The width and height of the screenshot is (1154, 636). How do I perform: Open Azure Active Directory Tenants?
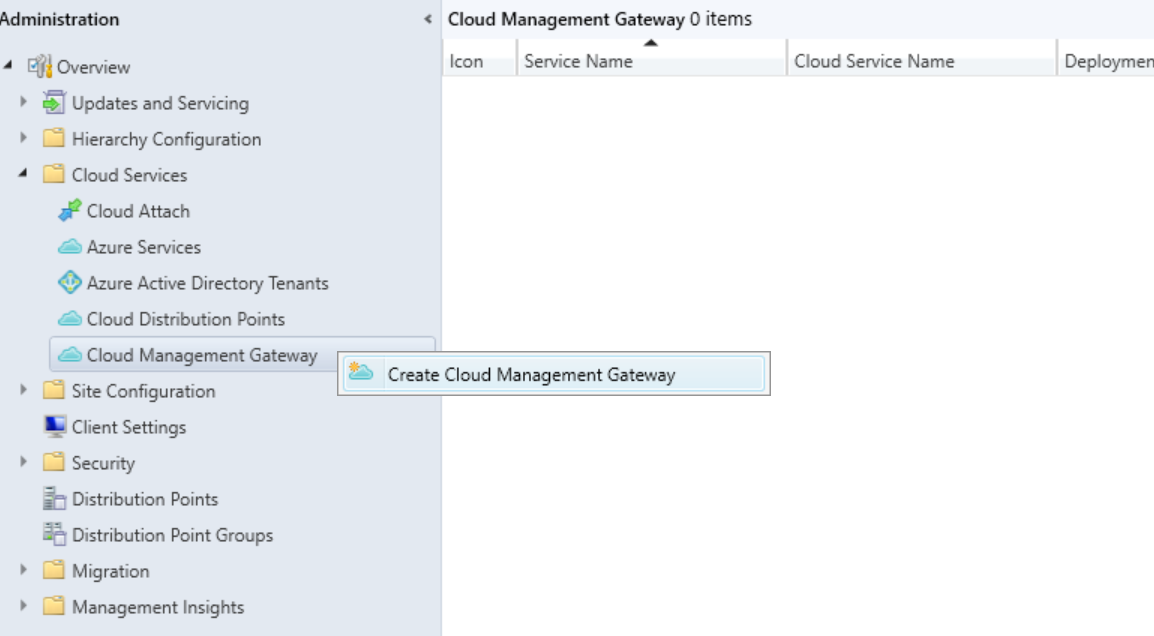coord(208,283)
